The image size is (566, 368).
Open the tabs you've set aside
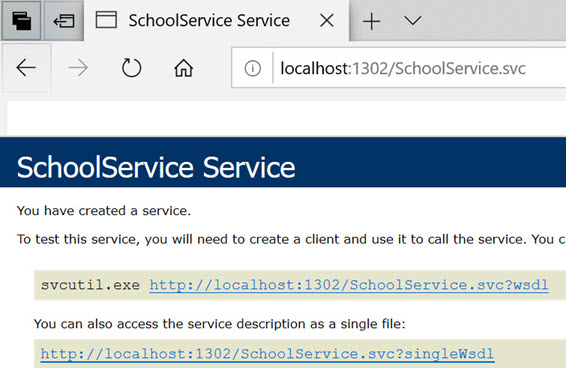[21, 21]
